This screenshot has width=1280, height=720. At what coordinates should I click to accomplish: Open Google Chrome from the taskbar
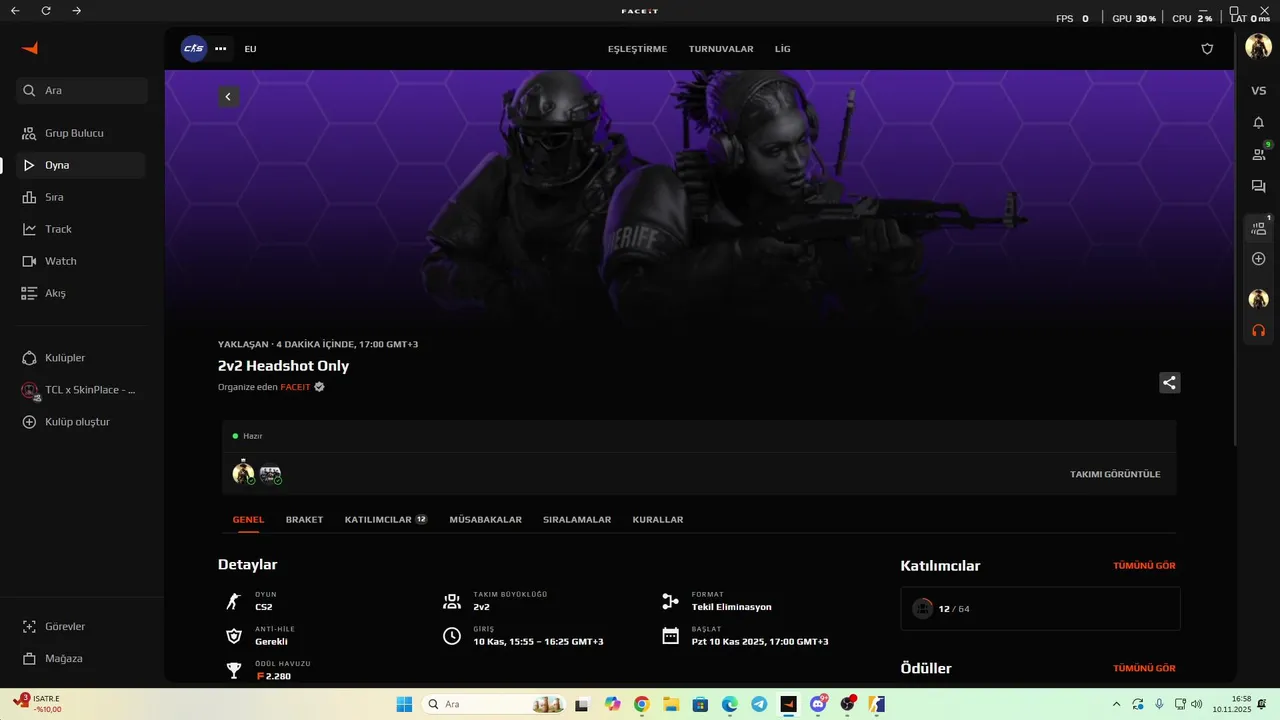tap(641, 704)
